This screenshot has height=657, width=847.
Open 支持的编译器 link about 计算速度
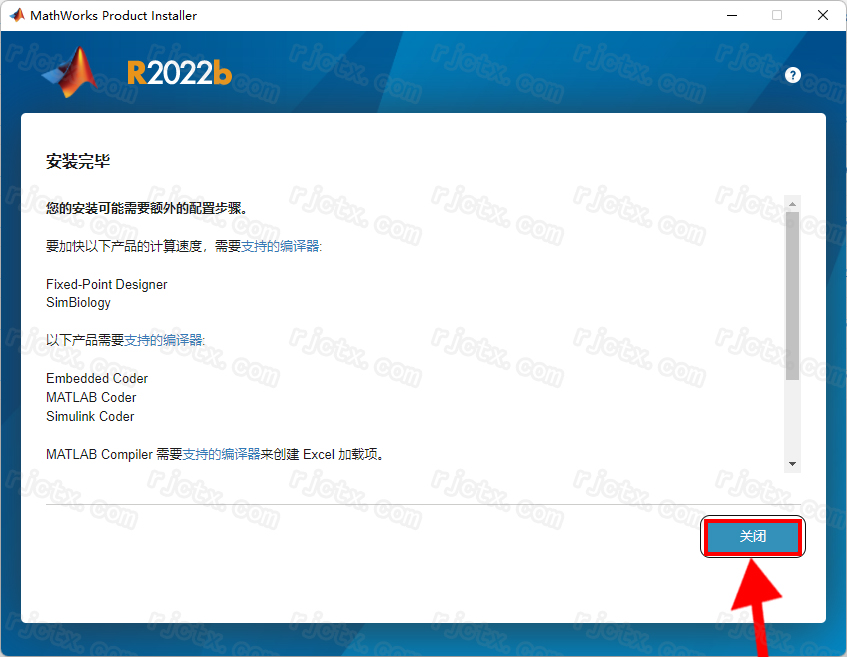click(281, 246)
